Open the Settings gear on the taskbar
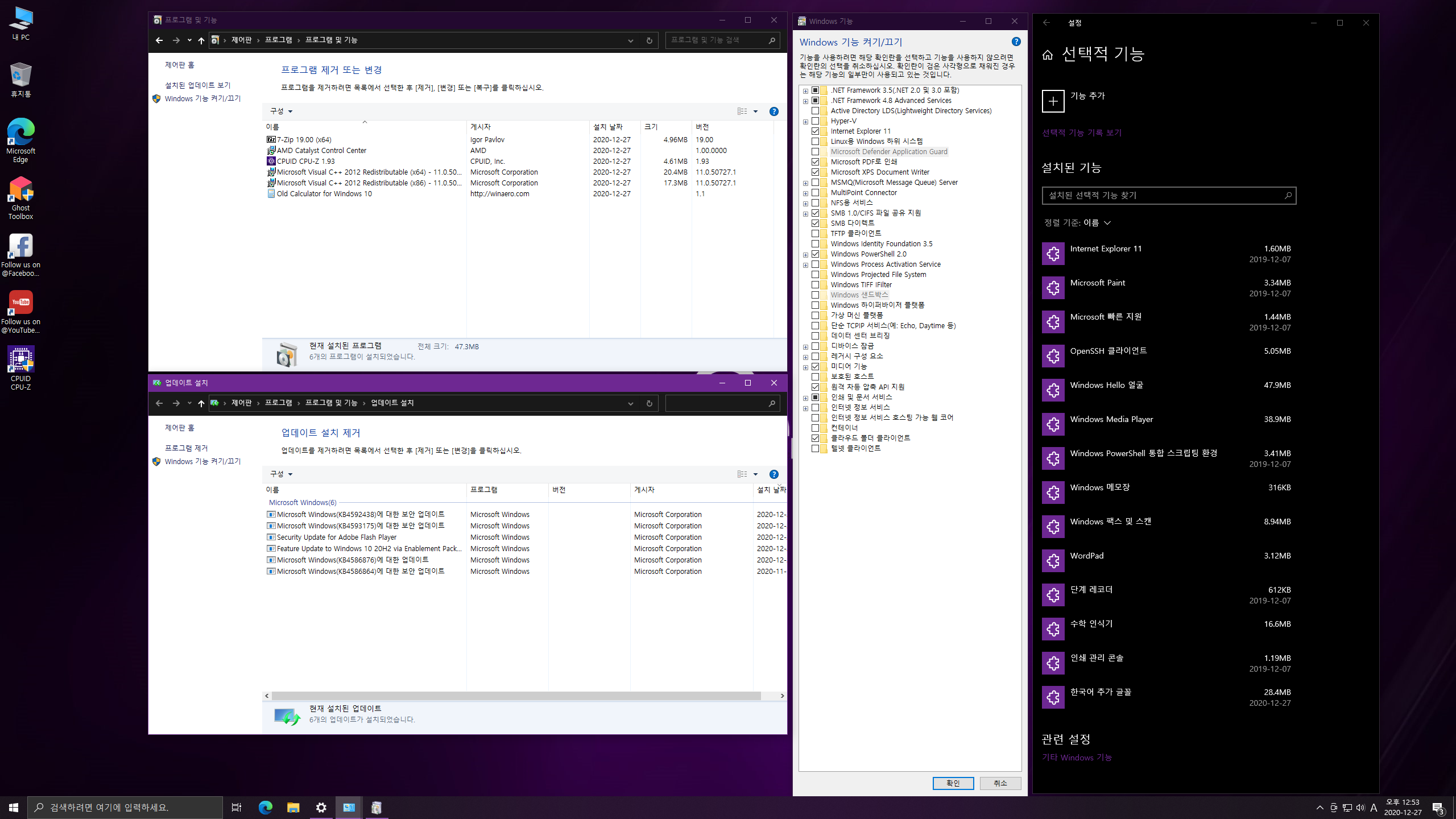The height and width of the screenshot is (819, 1456). coord(321,807)
